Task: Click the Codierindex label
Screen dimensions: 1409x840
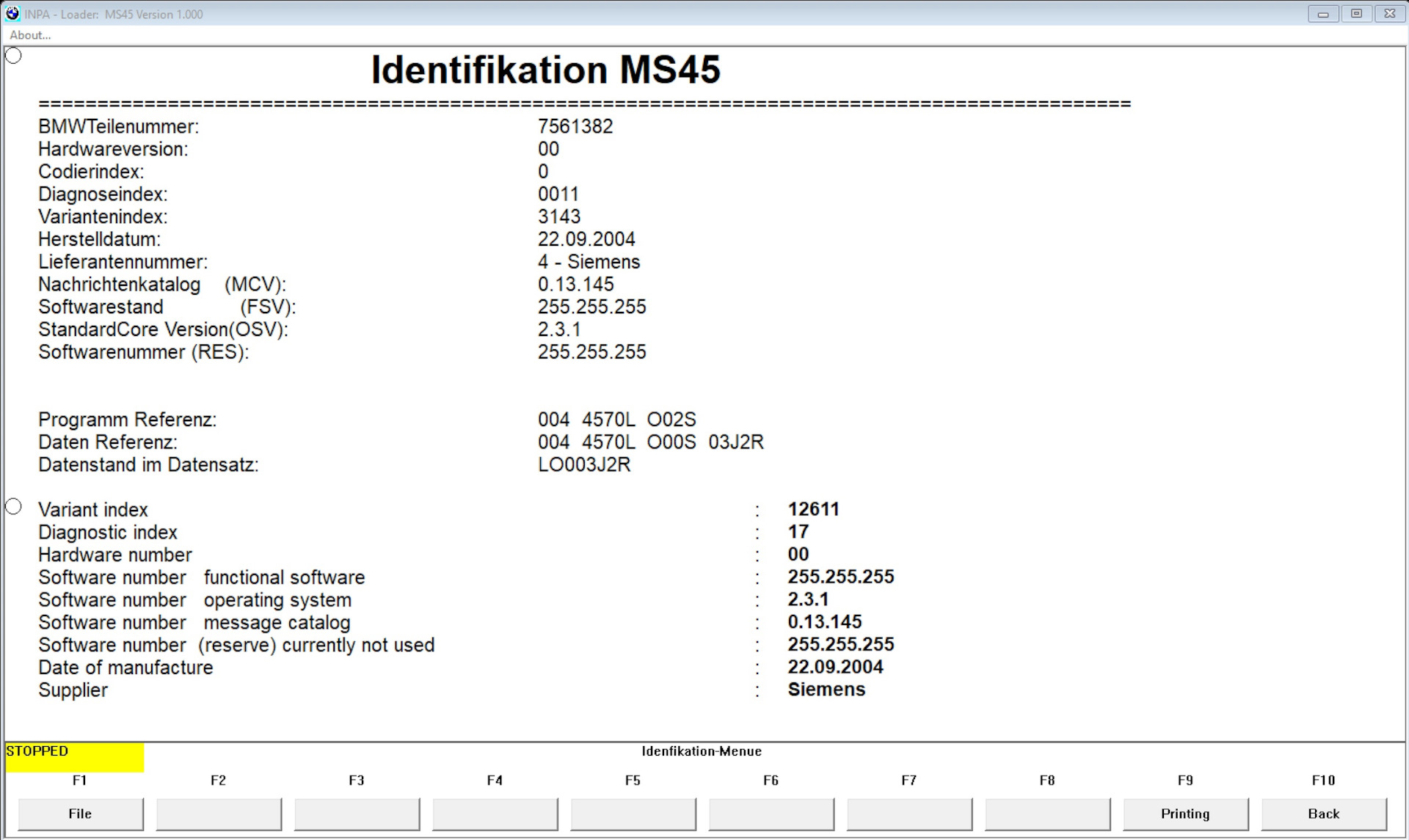Action: point(91,172)
